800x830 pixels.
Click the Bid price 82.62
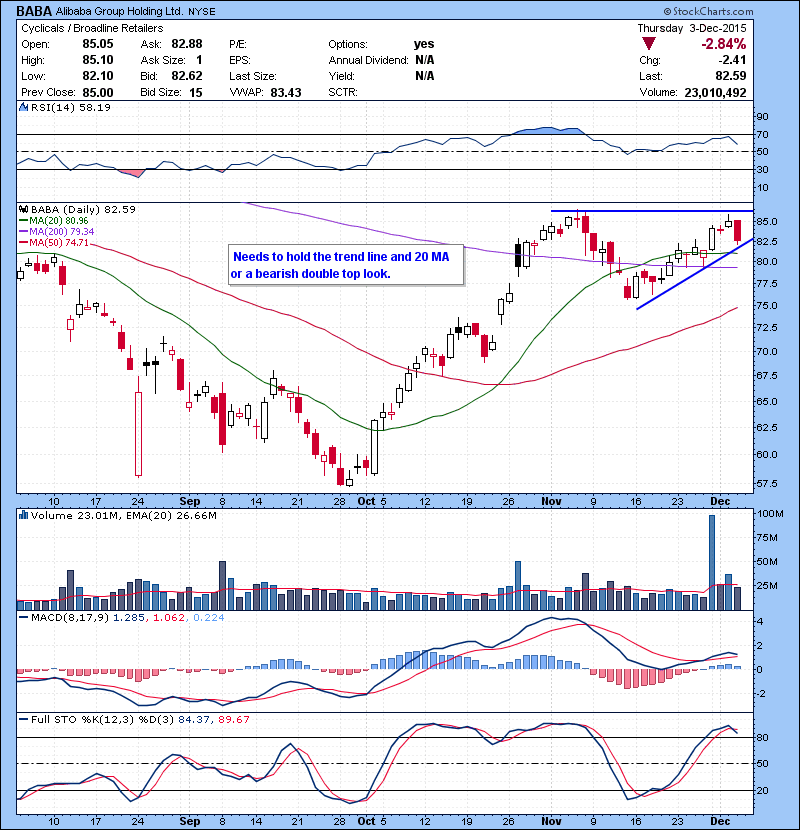coord(186,76)
